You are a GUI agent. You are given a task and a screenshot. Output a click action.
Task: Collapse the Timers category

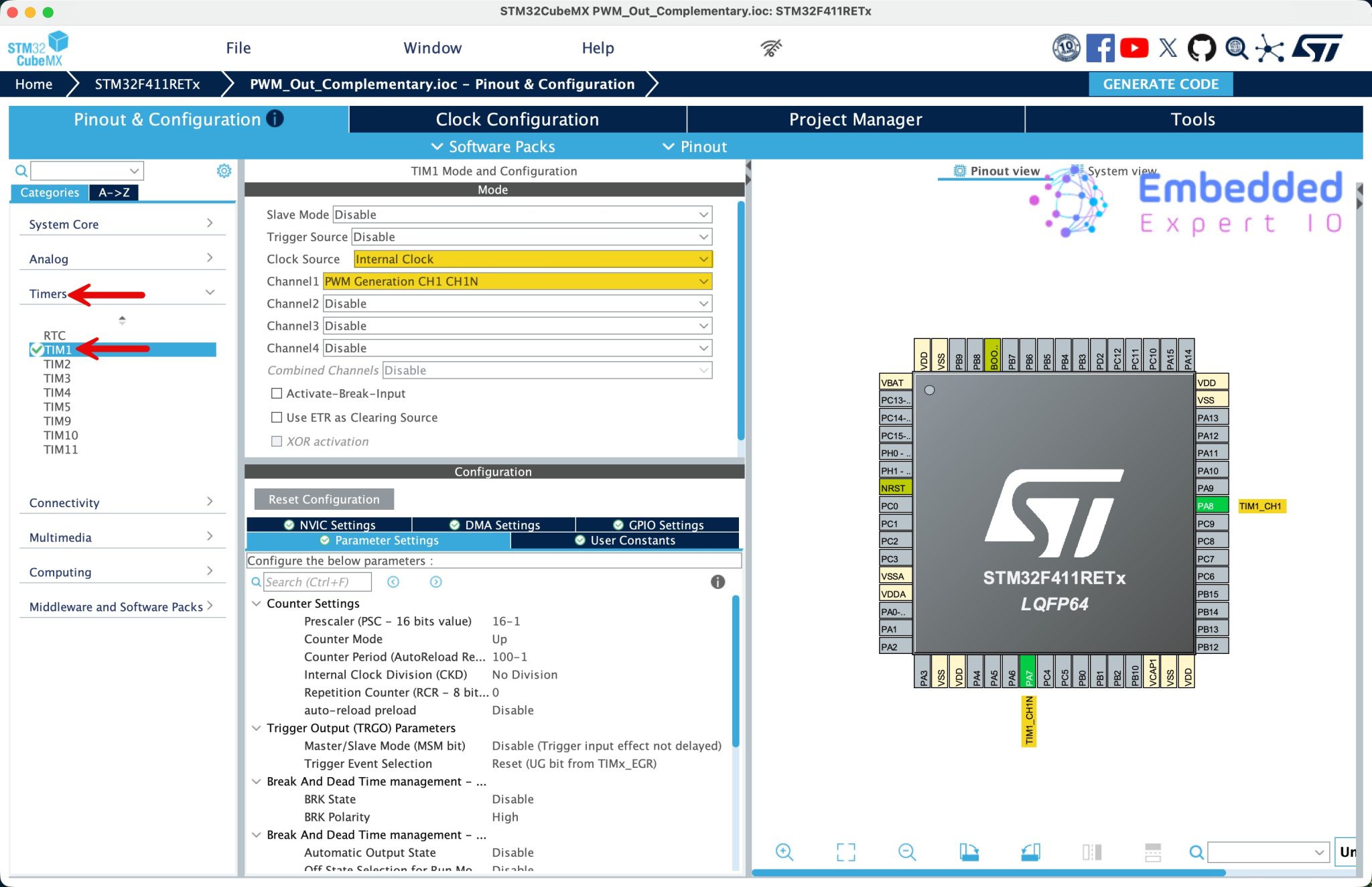(x=210, y=292)
